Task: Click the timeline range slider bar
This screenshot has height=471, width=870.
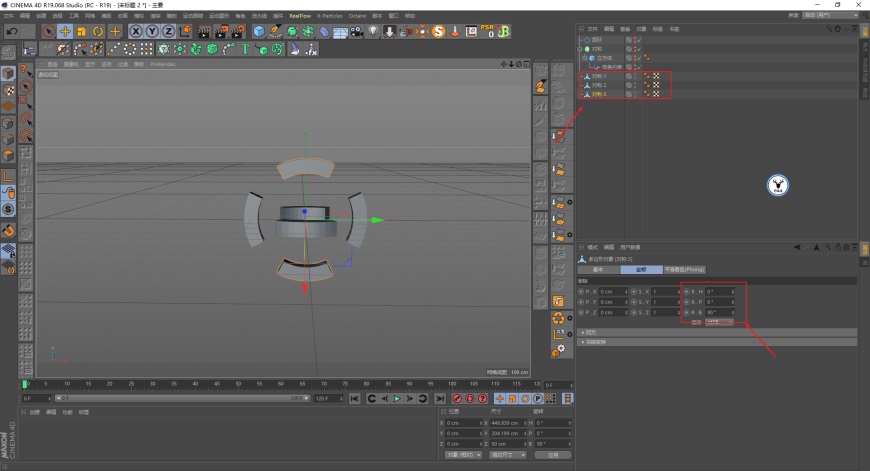Action: (182, 398)
